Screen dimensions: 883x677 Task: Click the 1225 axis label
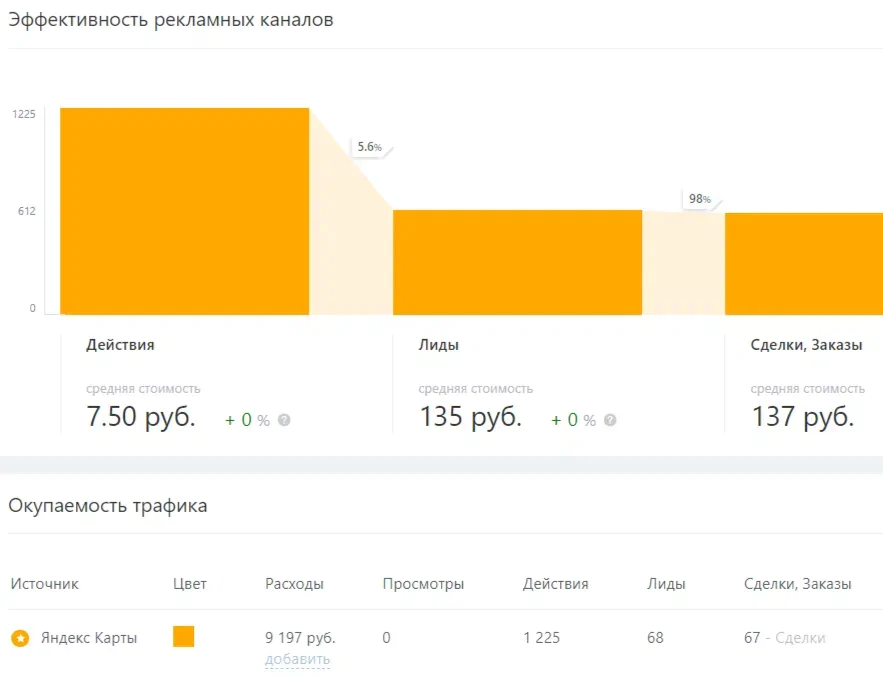click(24, 114)
